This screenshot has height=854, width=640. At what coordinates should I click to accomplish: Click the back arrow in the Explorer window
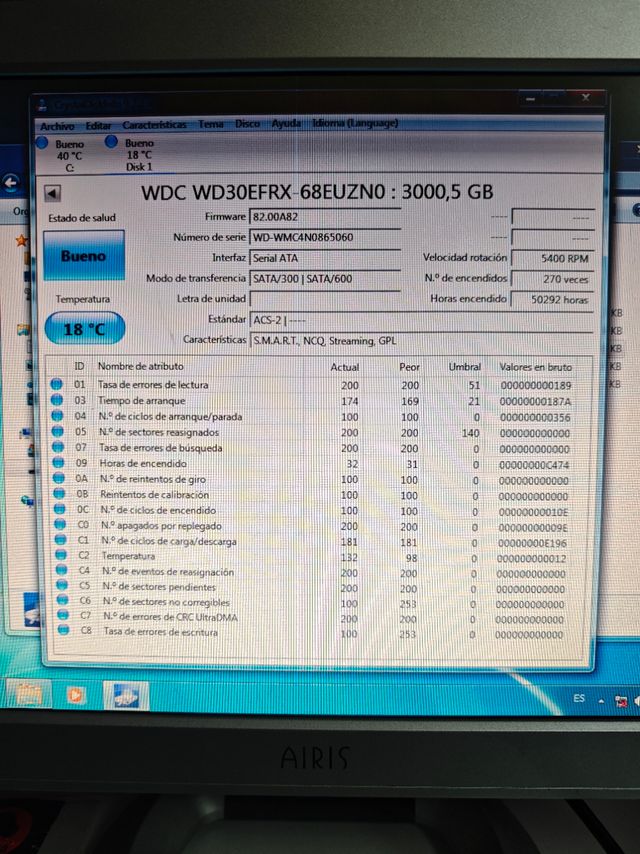pyautogui.click(x=10, y=182)
